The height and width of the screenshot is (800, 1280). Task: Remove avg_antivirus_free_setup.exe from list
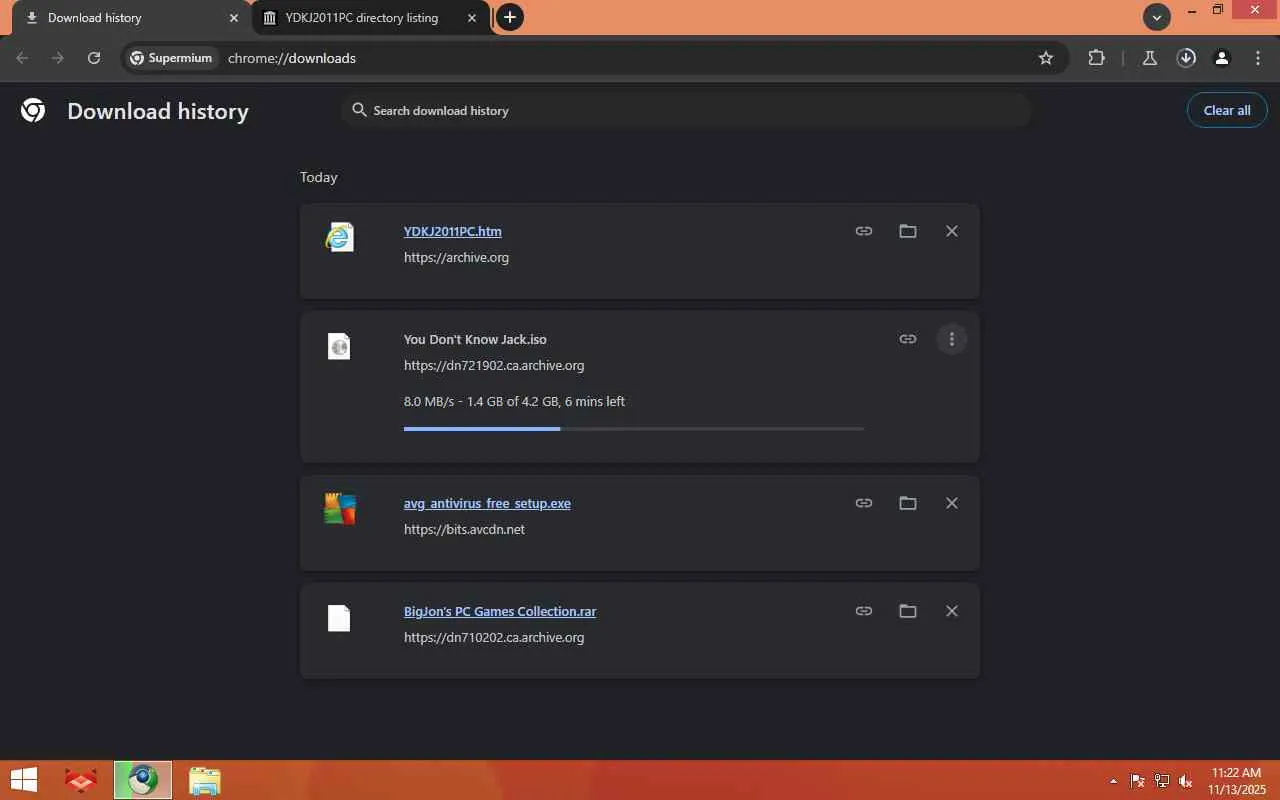tap(952, 503)
